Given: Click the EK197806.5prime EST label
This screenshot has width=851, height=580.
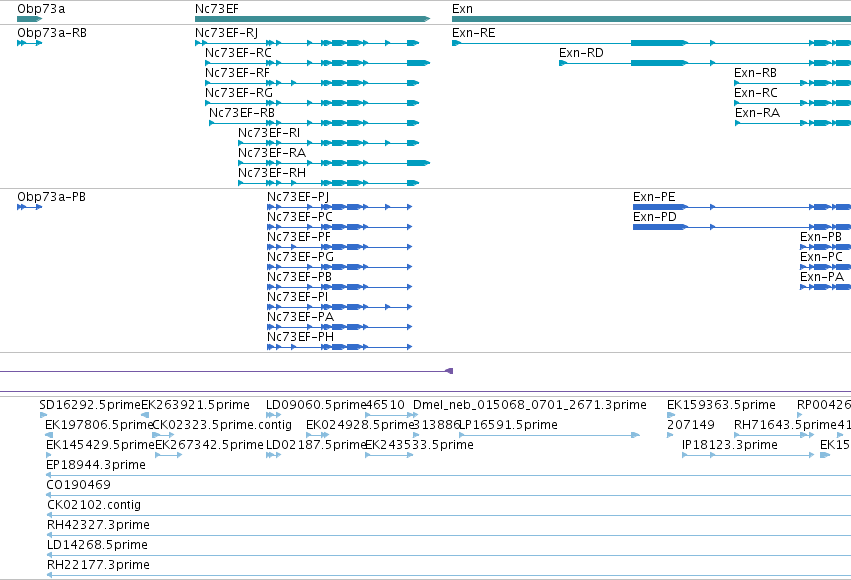Looking at the screenshot, I should (99, 425).
